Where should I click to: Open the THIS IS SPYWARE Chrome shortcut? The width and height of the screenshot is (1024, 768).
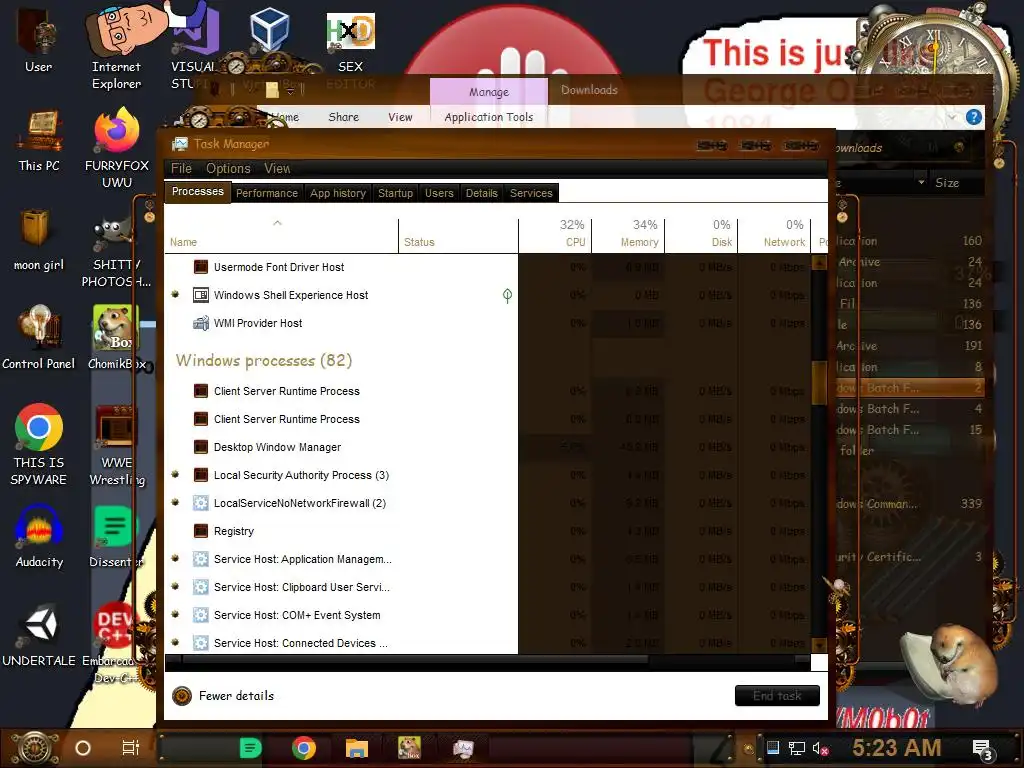coord(39,444)
